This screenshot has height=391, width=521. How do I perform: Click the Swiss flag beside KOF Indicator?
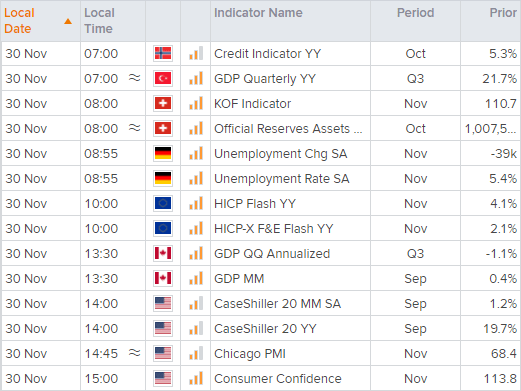coord(163,104)
